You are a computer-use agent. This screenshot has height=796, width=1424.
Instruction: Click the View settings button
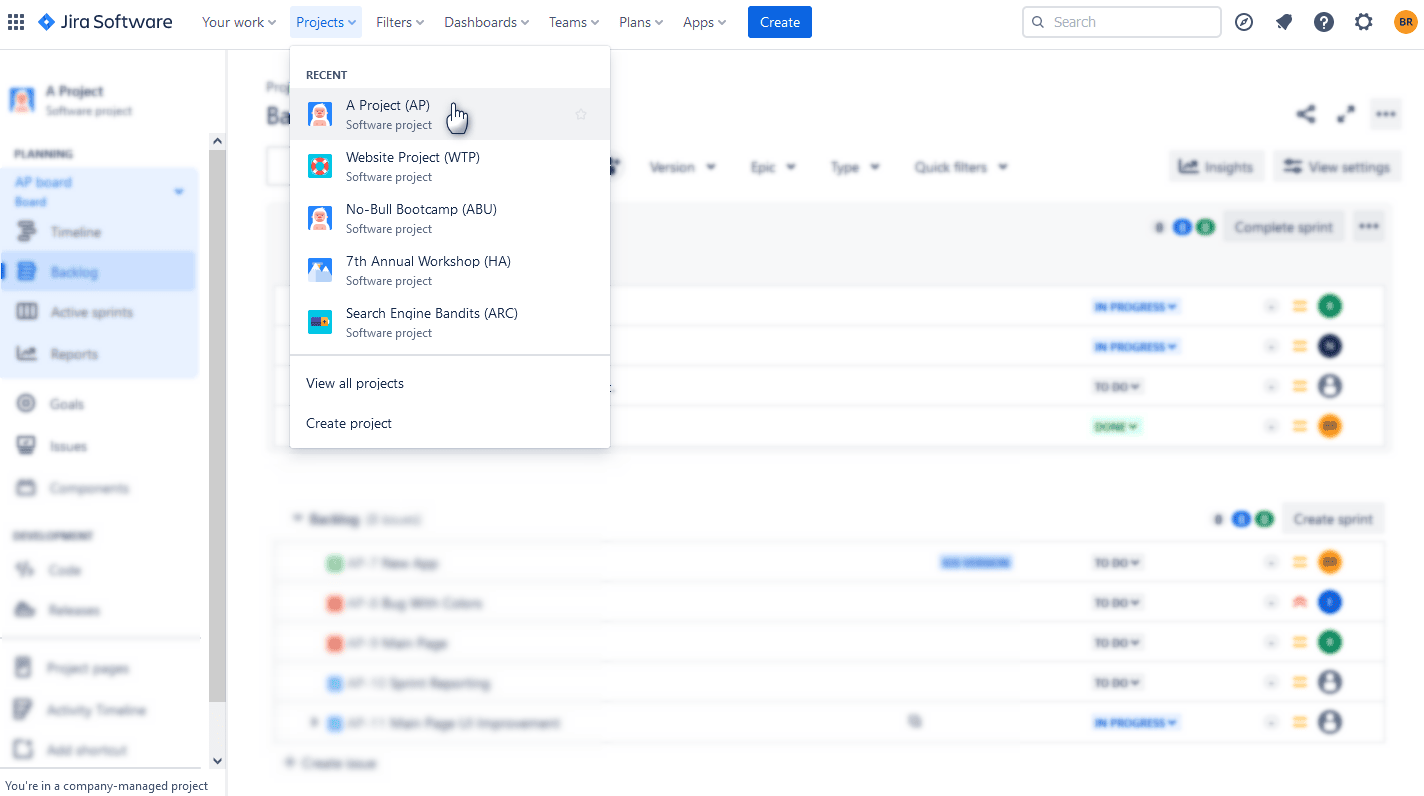click(x=1337, y=167)
